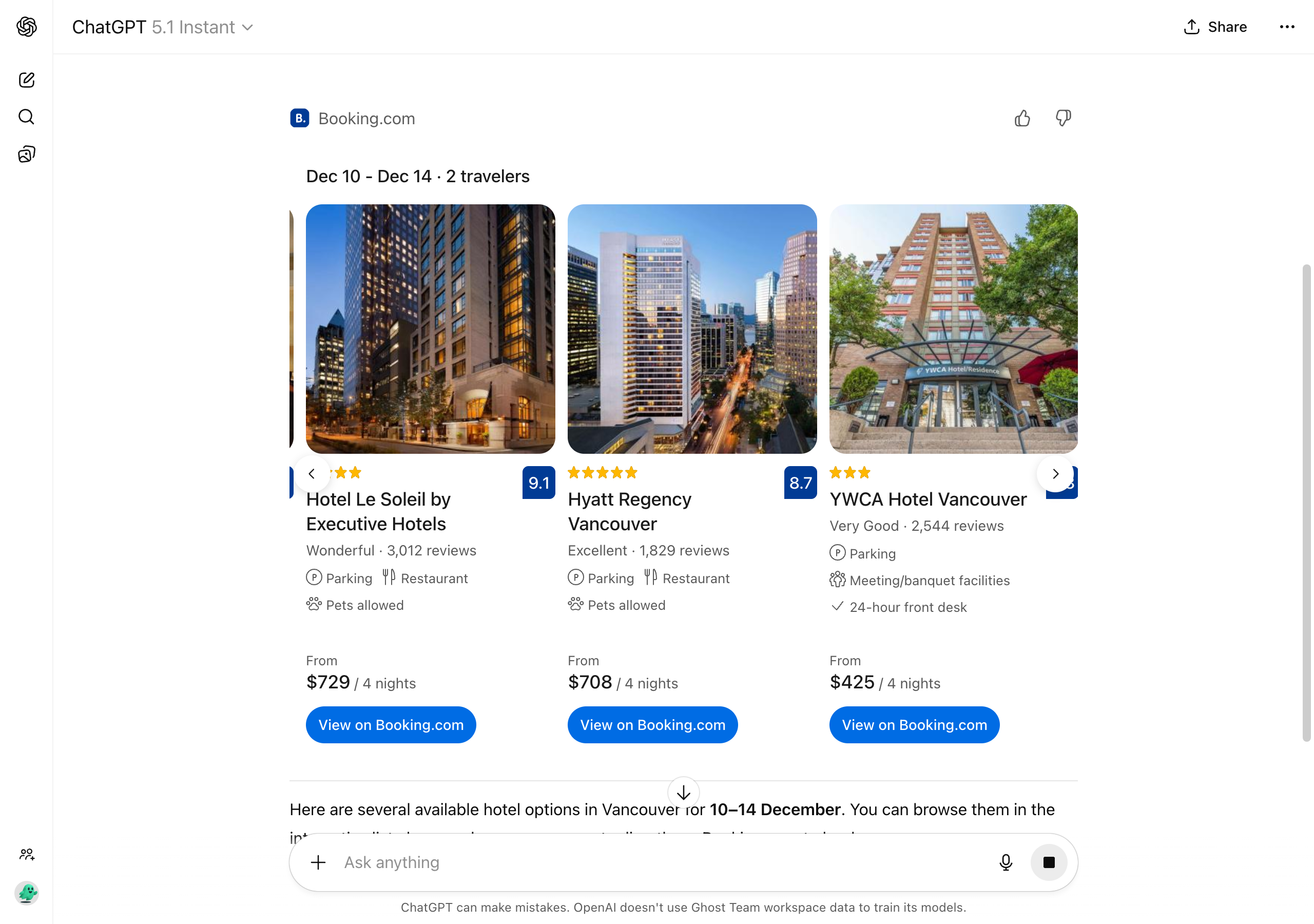Give thumbs down to Booking.com results
1314x924 pixels.
point(1064,119)
